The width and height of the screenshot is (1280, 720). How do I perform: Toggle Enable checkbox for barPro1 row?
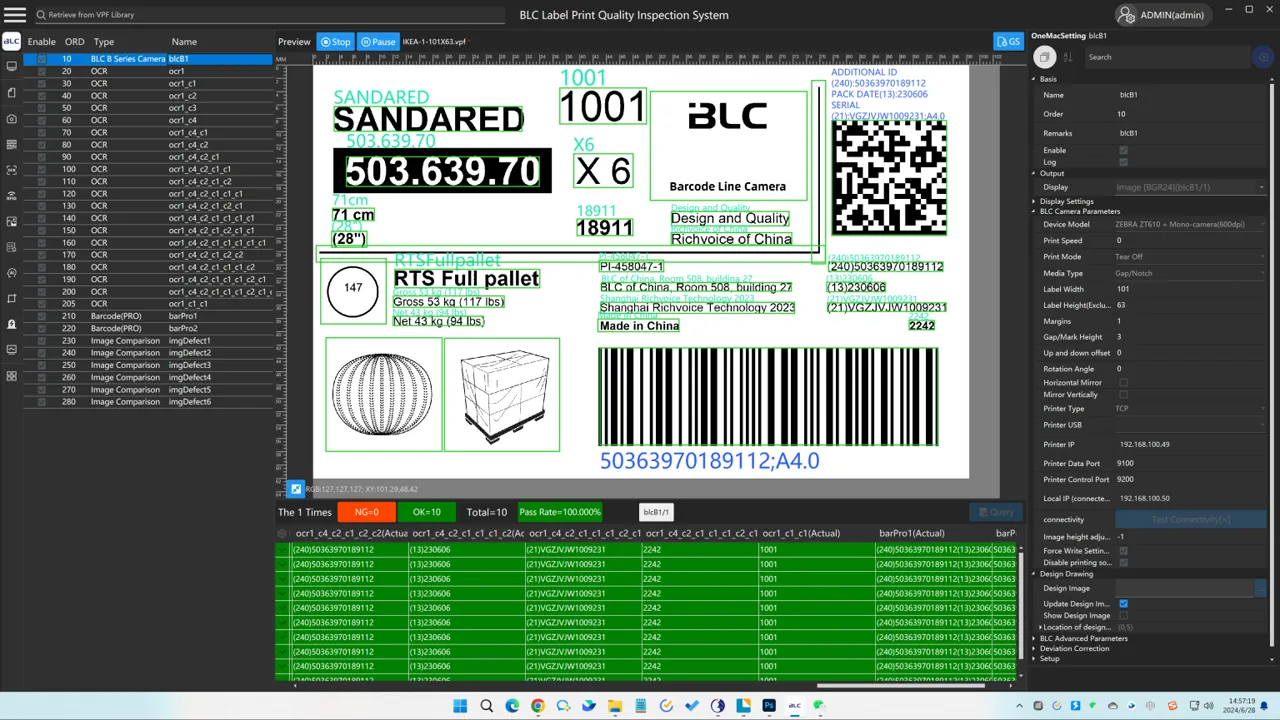[x=41, y=316]
